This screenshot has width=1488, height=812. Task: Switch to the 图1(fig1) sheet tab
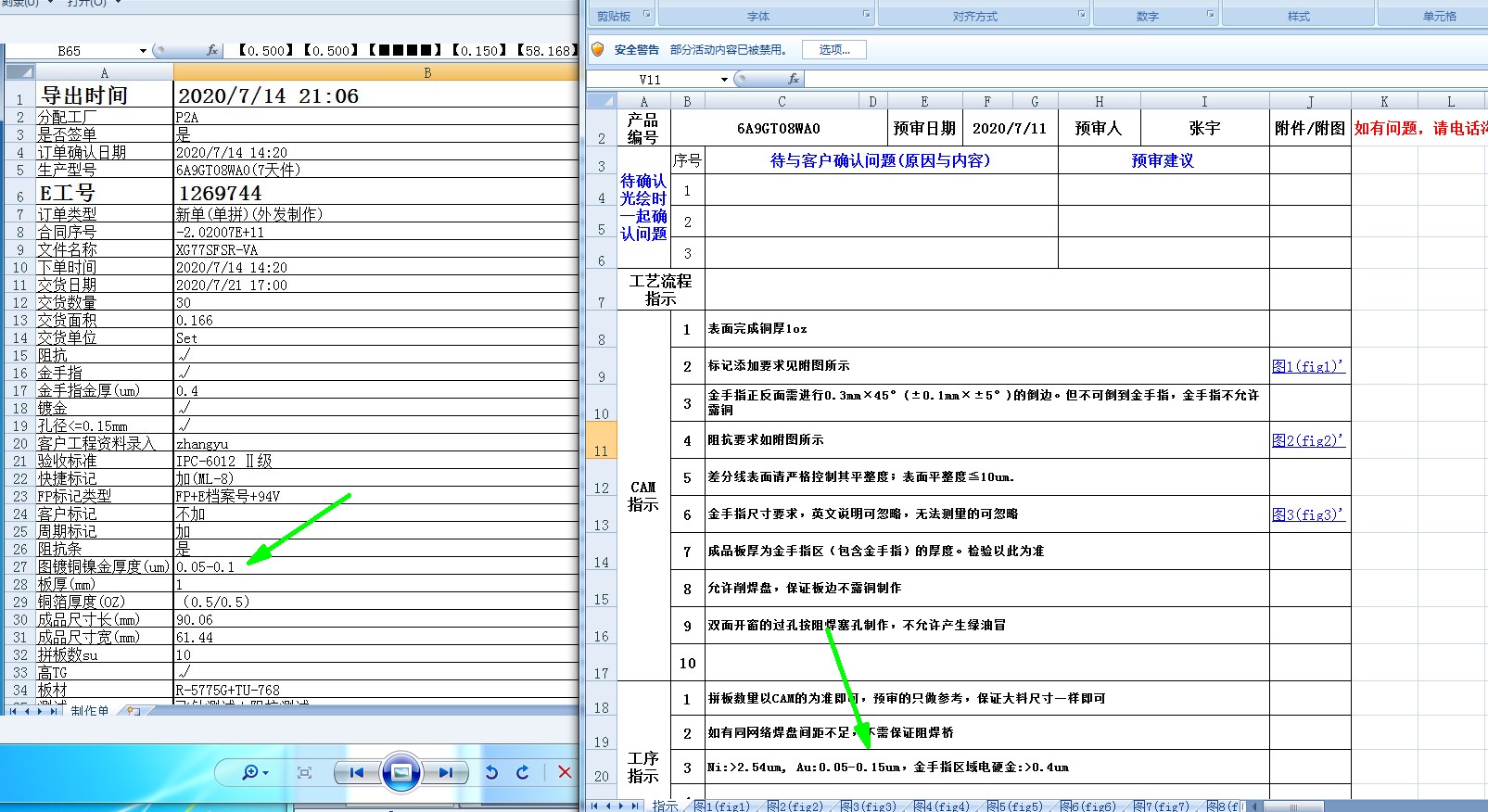coord(722,806)
